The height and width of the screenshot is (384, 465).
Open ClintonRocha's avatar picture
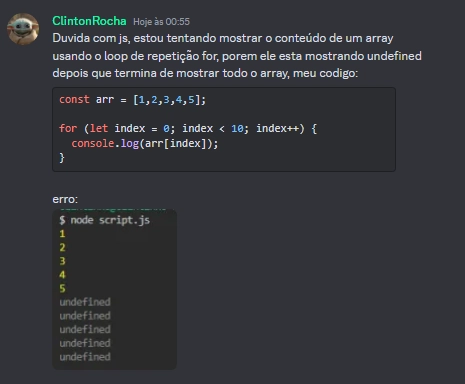pos(23,29)
